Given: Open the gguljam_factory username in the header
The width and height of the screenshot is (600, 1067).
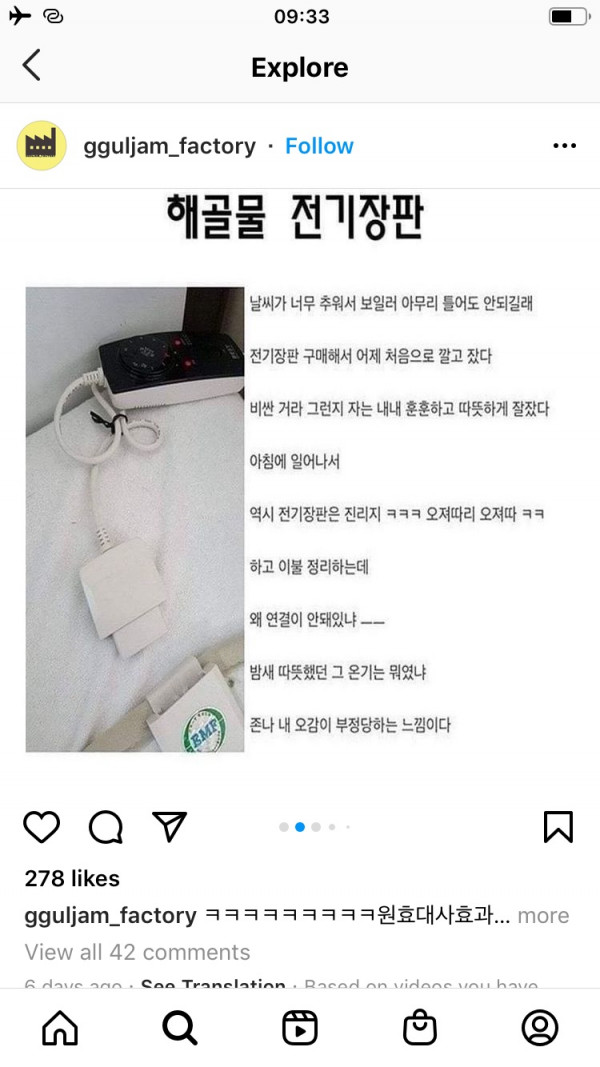Looking at the screenshot, I should click(x=169, y=146).
